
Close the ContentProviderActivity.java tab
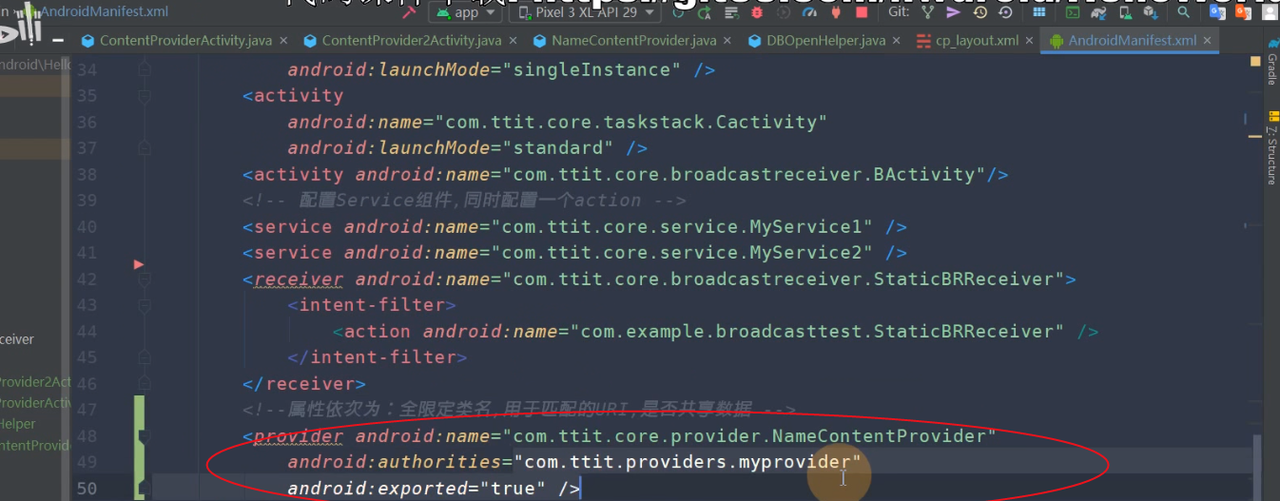(283, 41)
